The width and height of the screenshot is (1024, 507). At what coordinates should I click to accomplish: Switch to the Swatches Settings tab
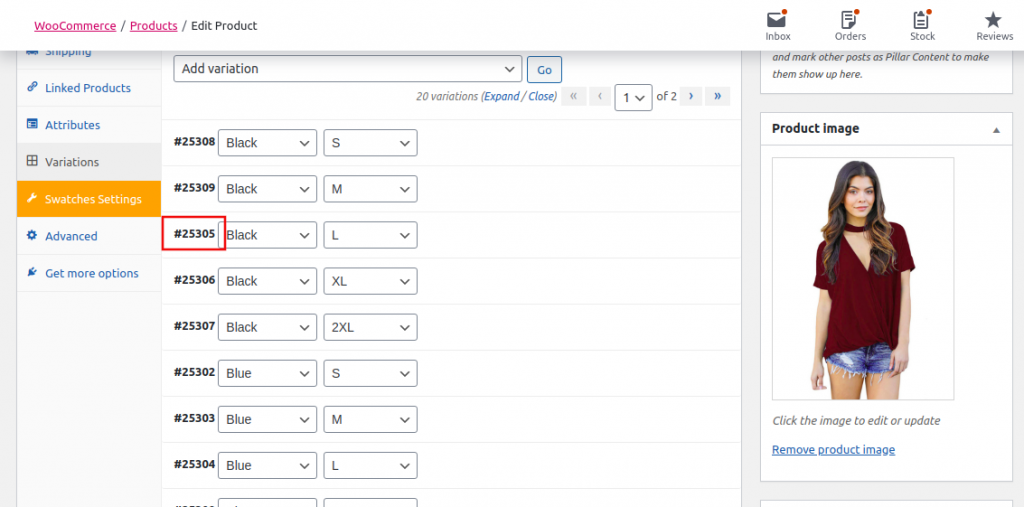point(89,199)
